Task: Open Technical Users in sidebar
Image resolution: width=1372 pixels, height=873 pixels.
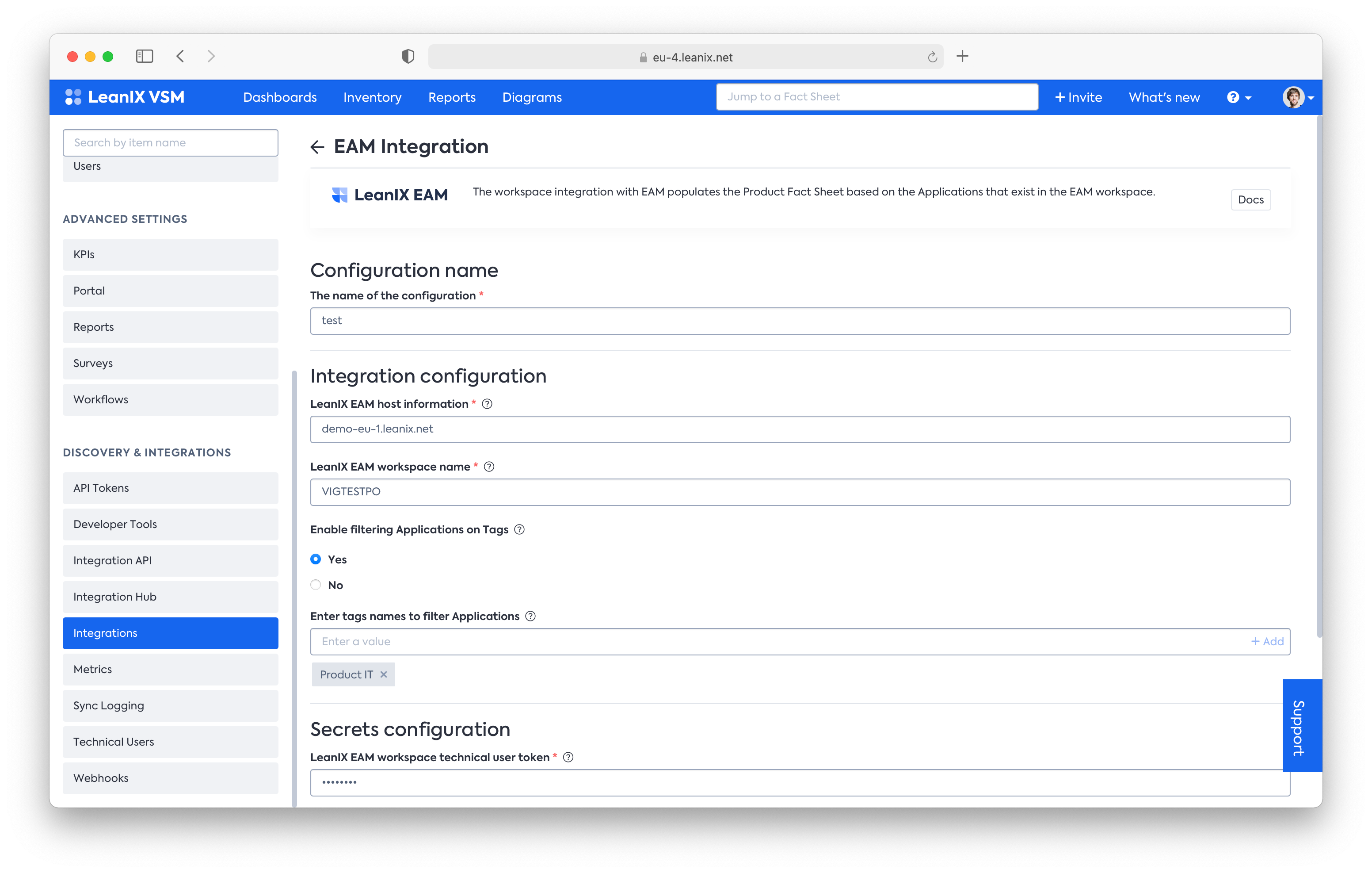Action: [x=170, y=742]
